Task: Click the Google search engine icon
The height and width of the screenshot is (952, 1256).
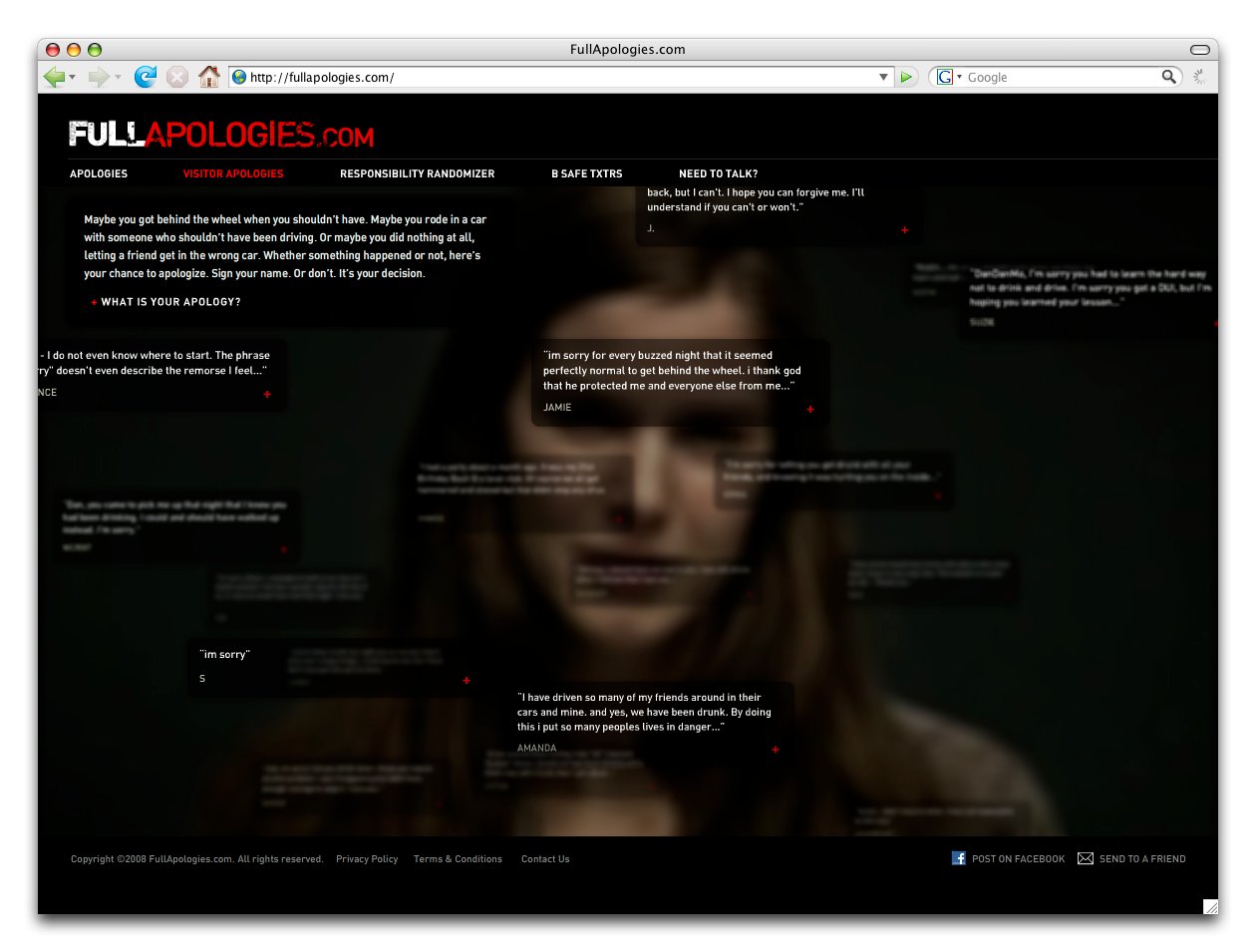Action: pyautogui.click(x=945, y=77)
